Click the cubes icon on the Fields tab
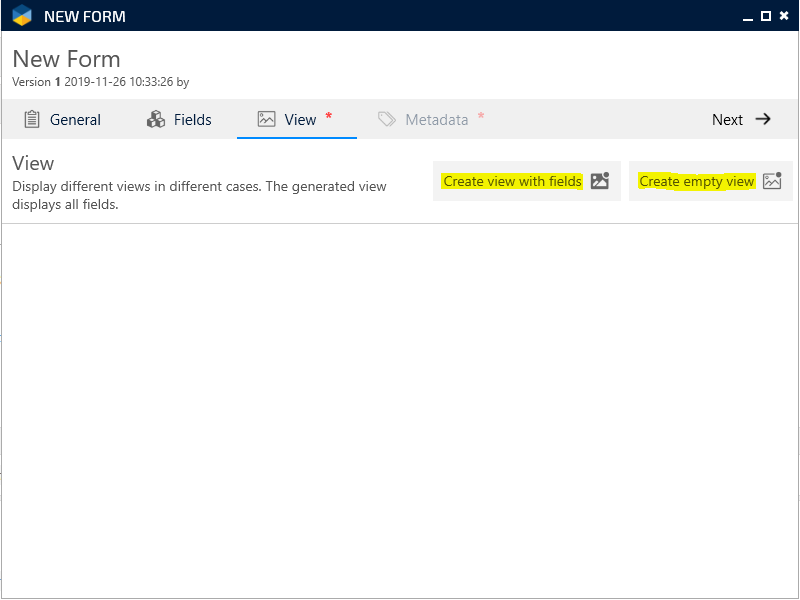The width and height of the screenshot is (800, 600). tap(156, 119)
